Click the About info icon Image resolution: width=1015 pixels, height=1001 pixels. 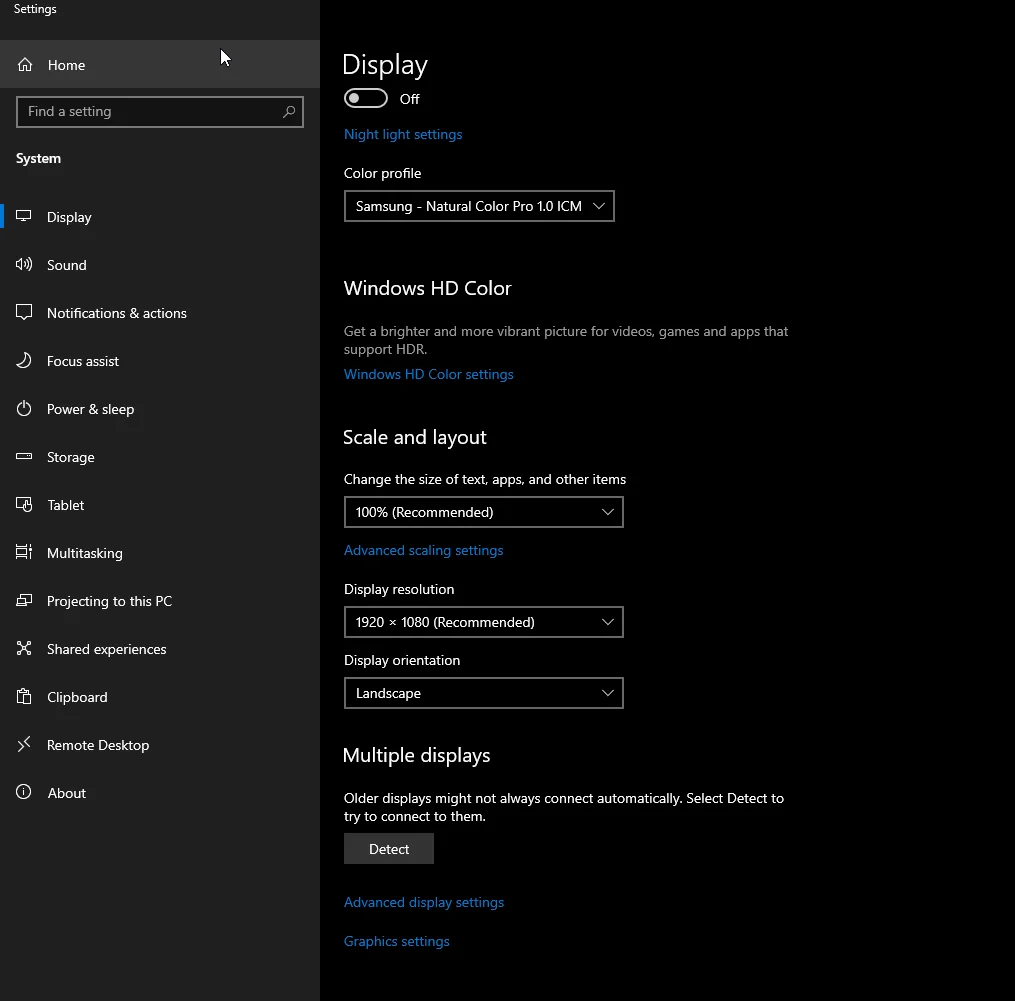24,792
